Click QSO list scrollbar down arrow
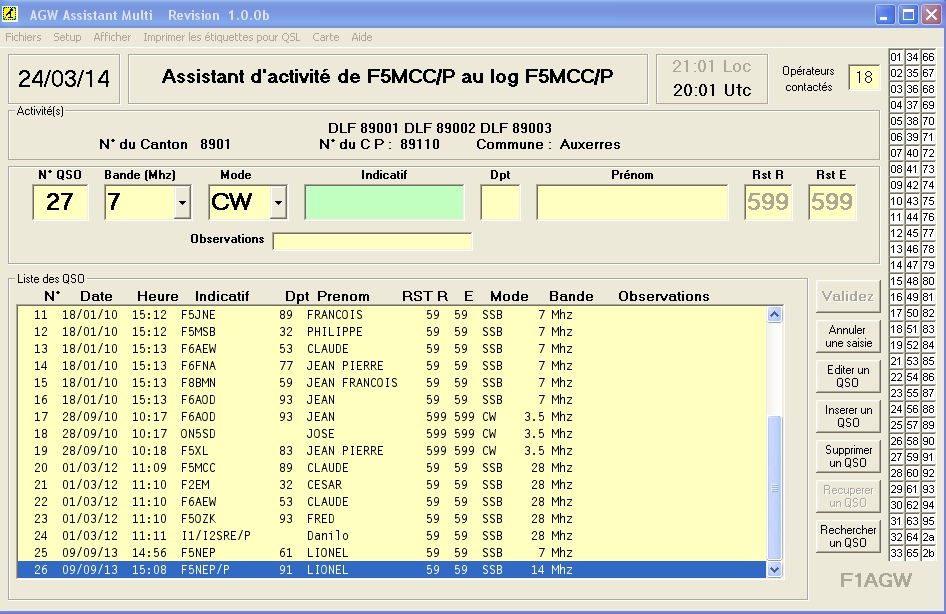The height and width of the screenshot is (614, 946). pos(775,569)
